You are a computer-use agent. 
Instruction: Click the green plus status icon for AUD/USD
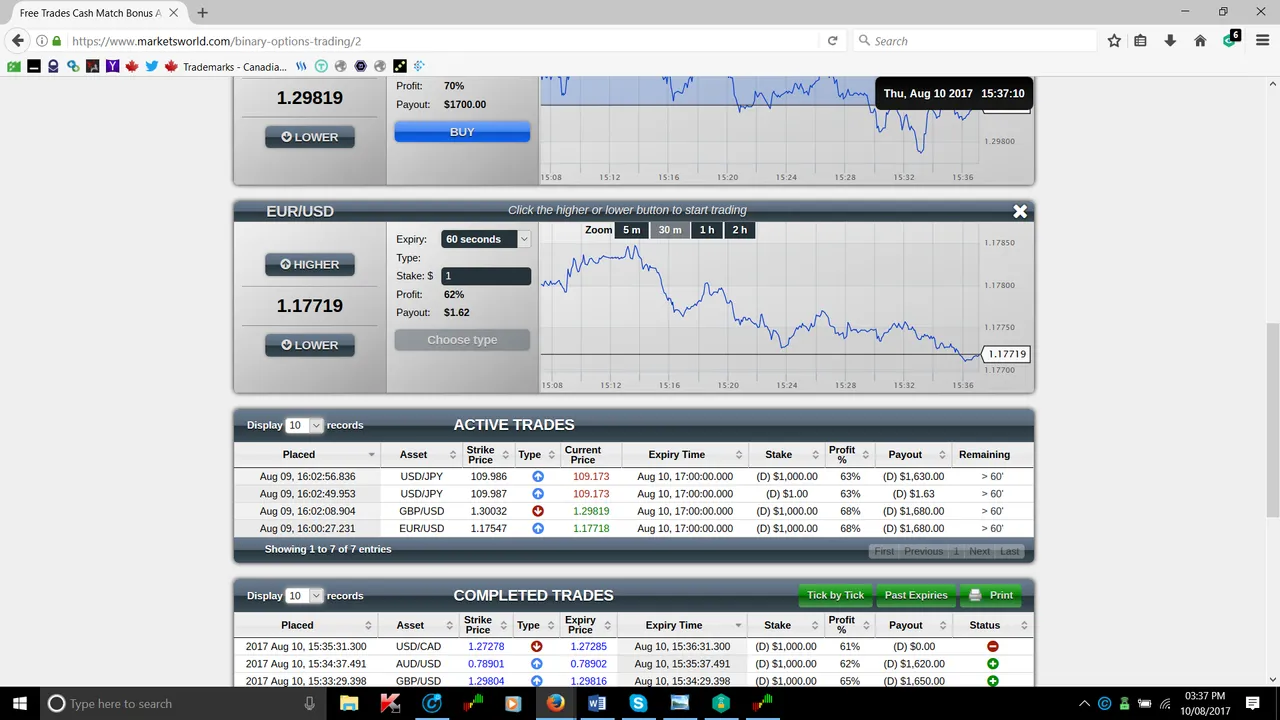pyautogui.click(x=992, y=664)
